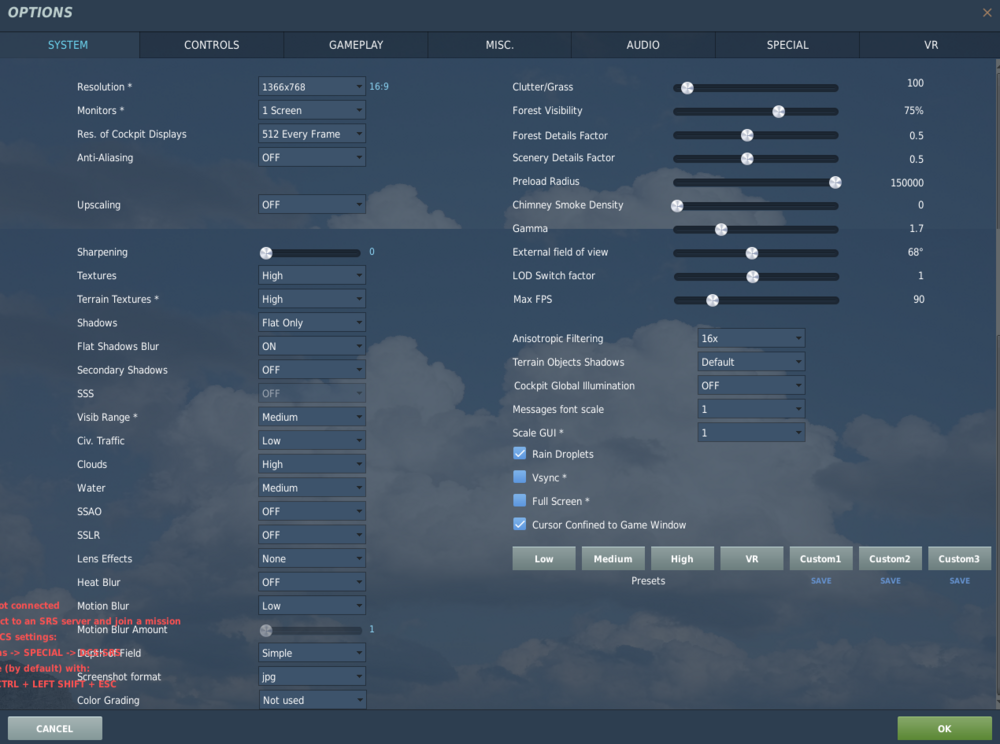The height and width of the screenshot is (744, 1000).
Task: Open the SSLR dropdown
Action: [x=312, y=535]
